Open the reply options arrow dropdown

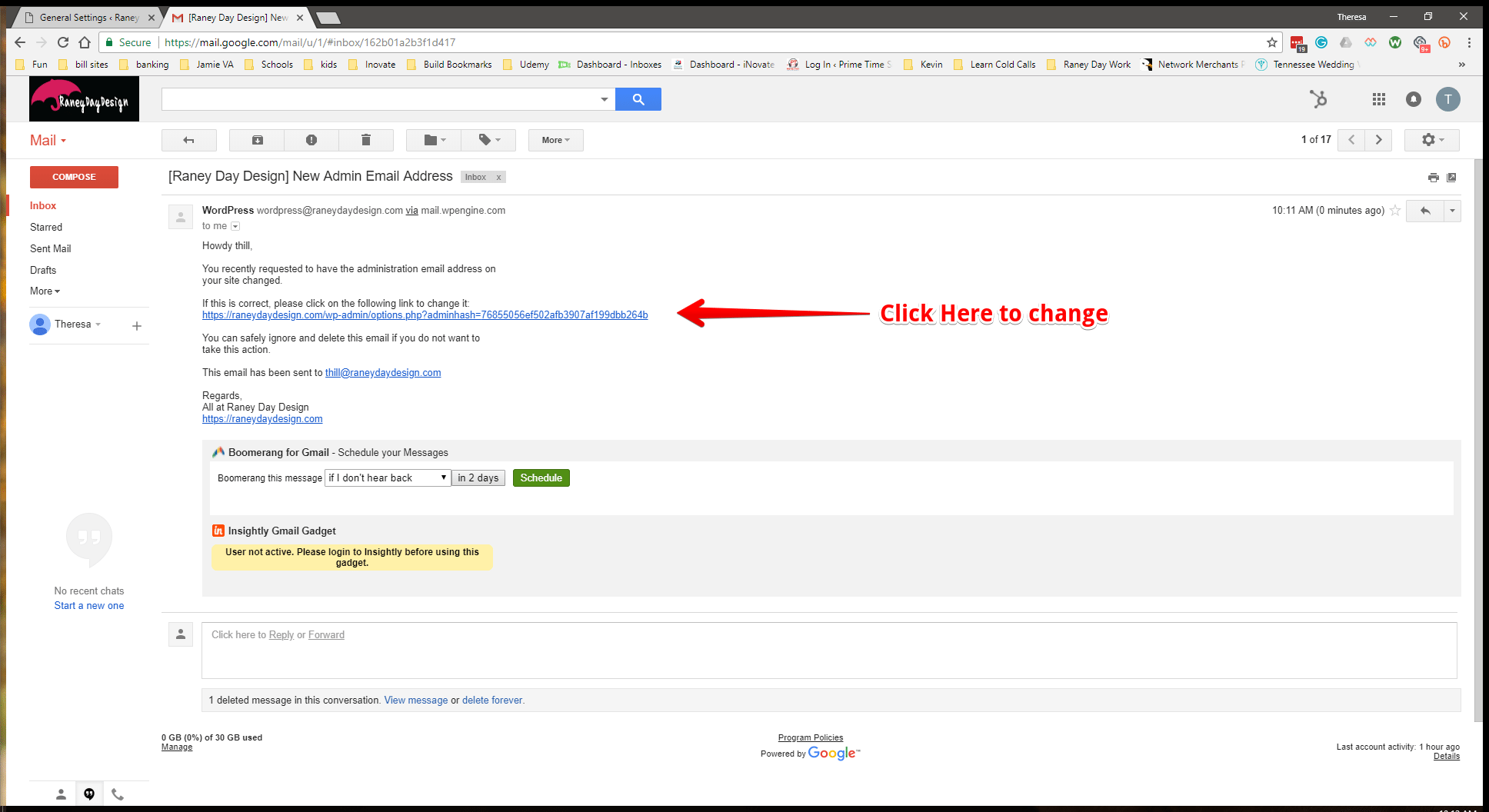click(1452, 210)
